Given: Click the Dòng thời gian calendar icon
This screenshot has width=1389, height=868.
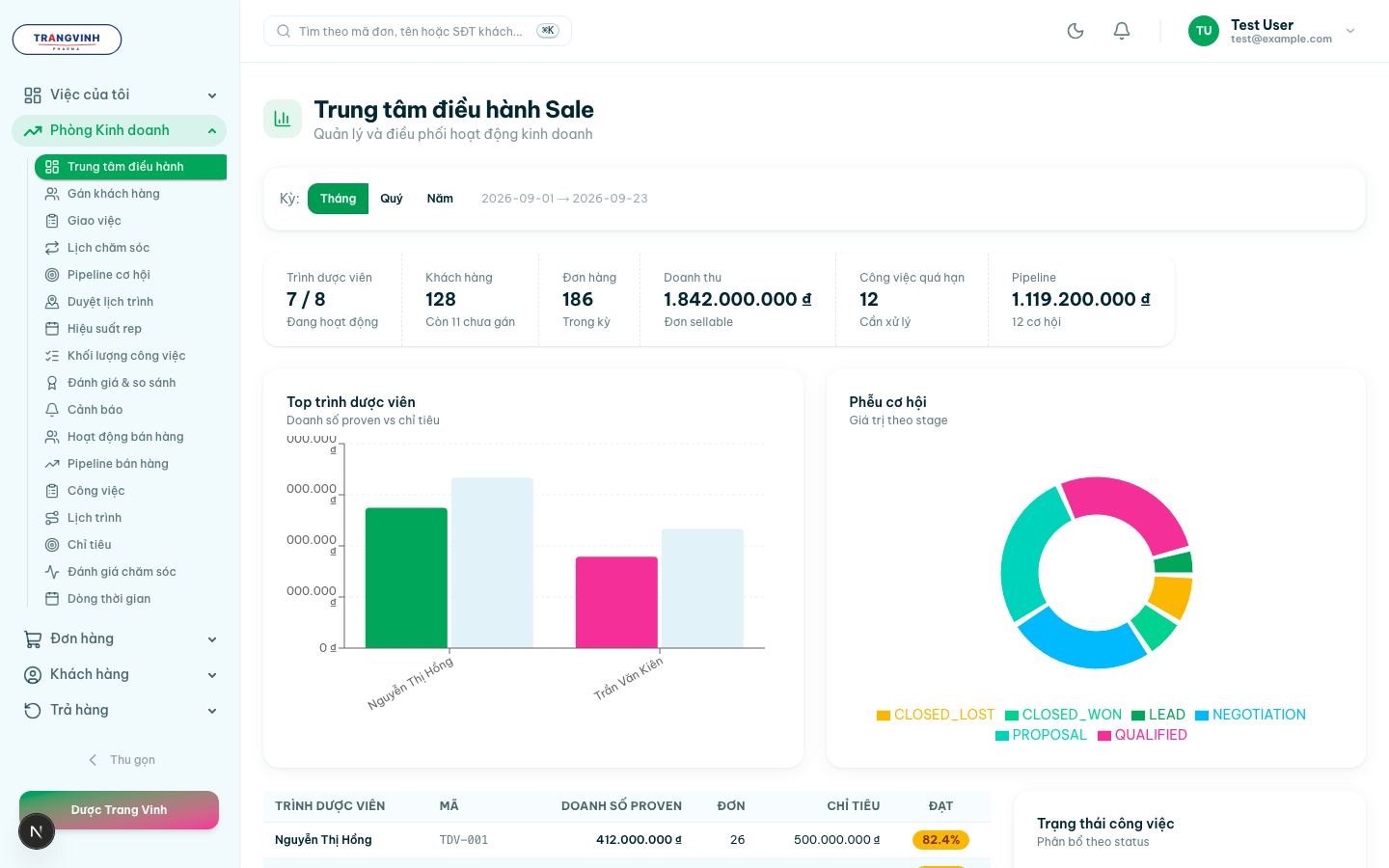Looking at the screenshot, I should (x=52, y=599).
